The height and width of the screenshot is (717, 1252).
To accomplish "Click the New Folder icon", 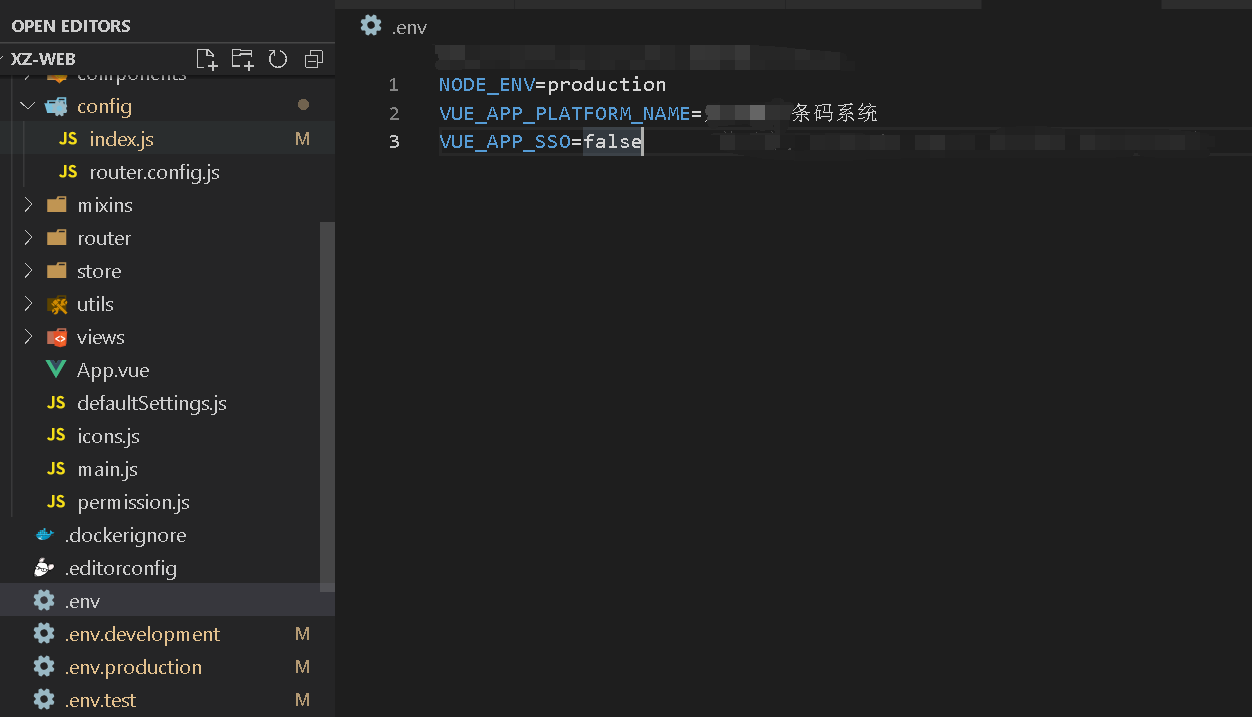I will [242, 58].
